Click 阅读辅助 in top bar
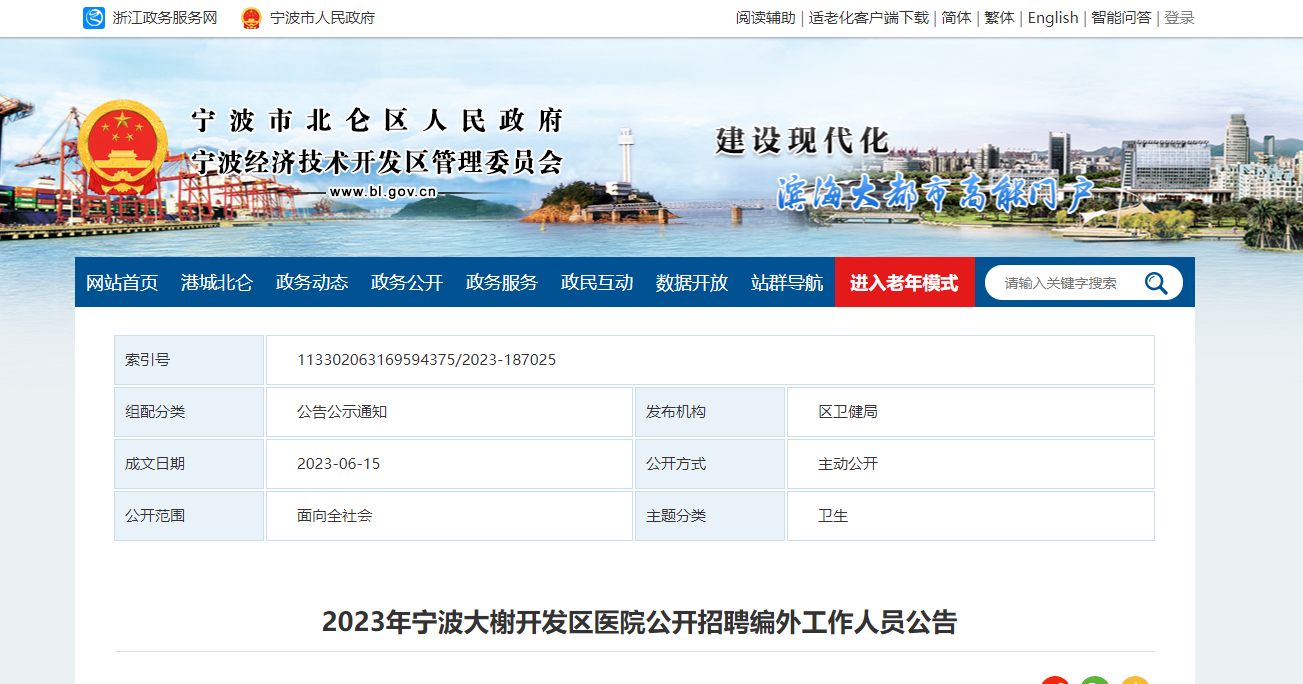The image size is (1303, 684). click(766, 18)
